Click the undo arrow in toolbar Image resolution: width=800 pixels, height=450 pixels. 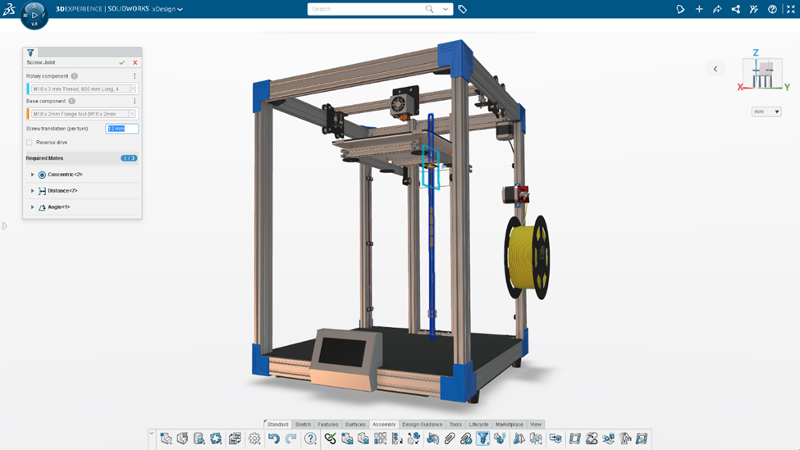(273, 438)
